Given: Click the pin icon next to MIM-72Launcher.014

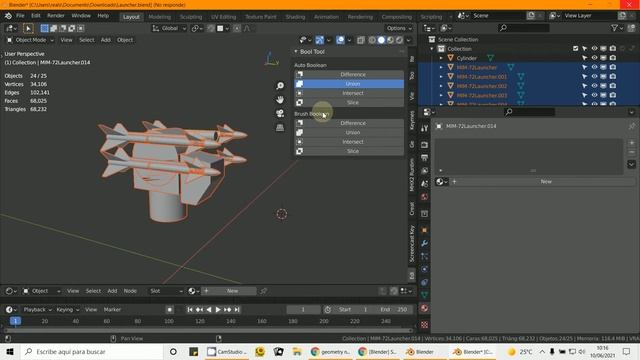Looking at the screenshot, I should pos(631,126).
